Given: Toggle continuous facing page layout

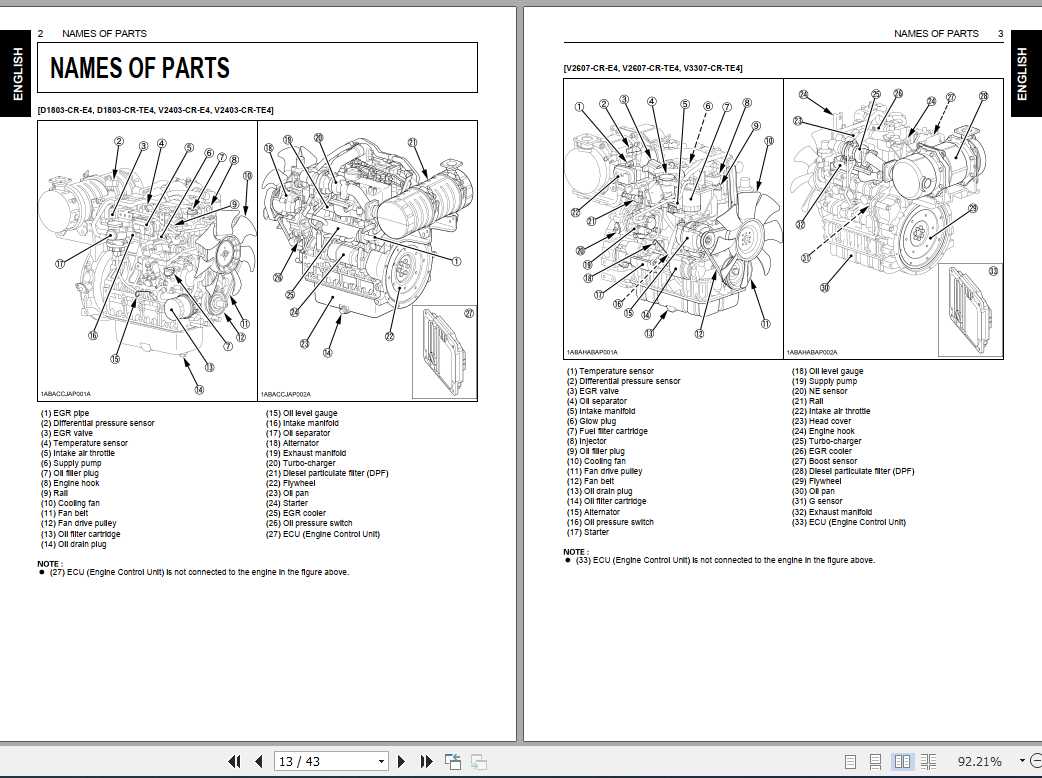Looking at the screenshot, I should point(929,761).
